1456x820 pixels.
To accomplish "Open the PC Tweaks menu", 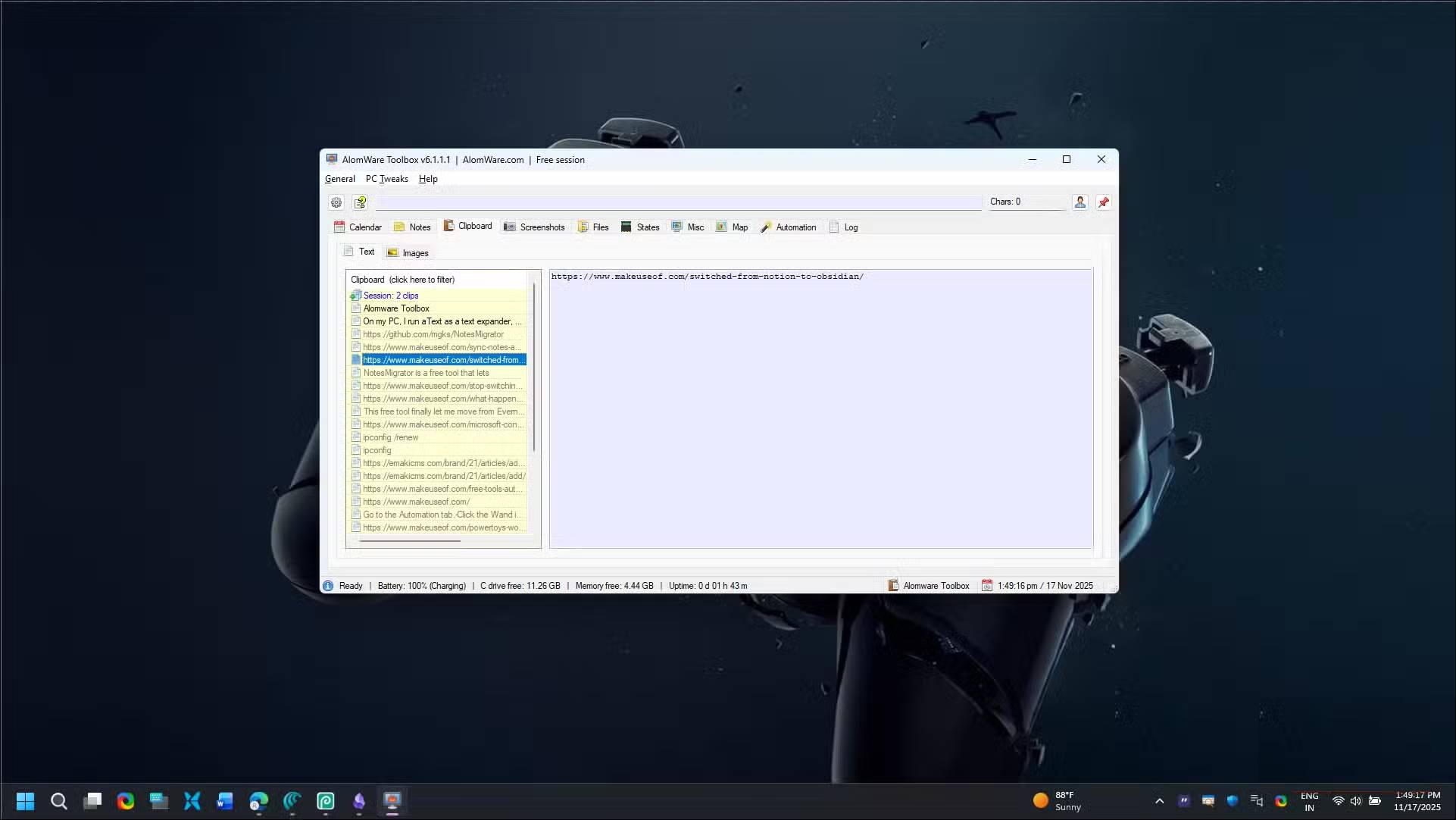I will click(x=386, y=179).
